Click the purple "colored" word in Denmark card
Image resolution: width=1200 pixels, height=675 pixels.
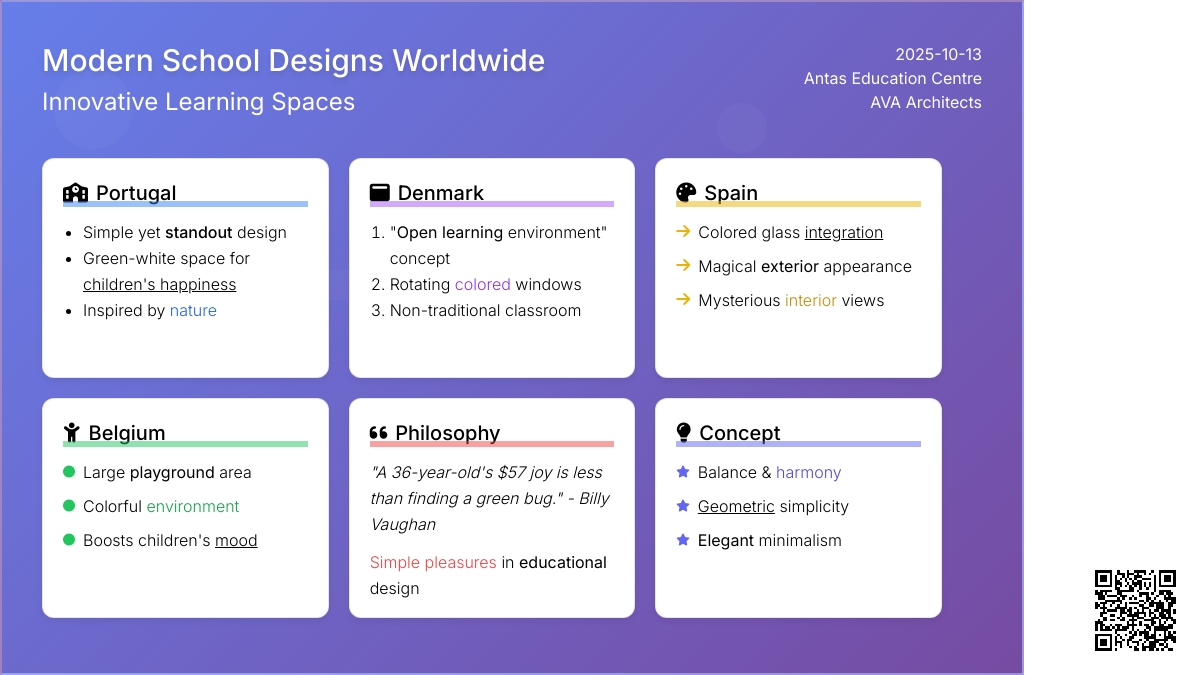(x=482, y=285)
